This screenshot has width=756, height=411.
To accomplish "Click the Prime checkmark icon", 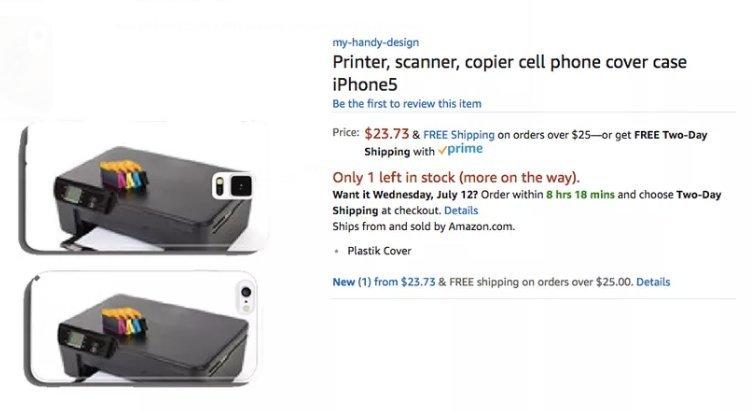I will coord(442,151).
